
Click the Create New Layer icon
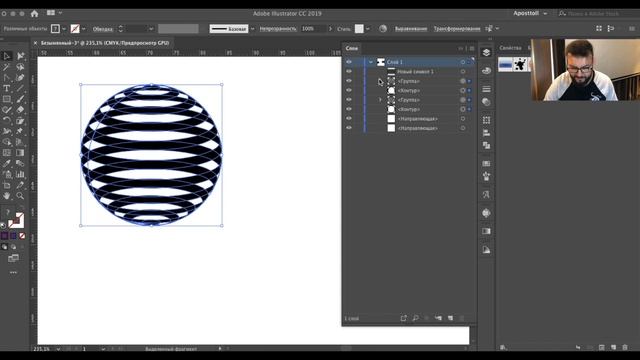pyautogui.click(x=451, y=318)
